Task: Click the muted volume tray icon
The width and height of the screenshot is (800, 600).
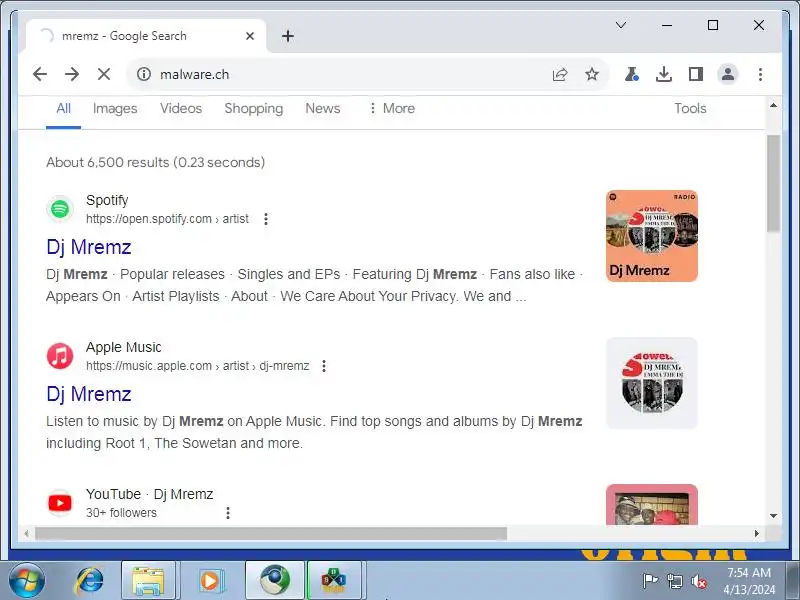Action: click(x=699, y=581)
